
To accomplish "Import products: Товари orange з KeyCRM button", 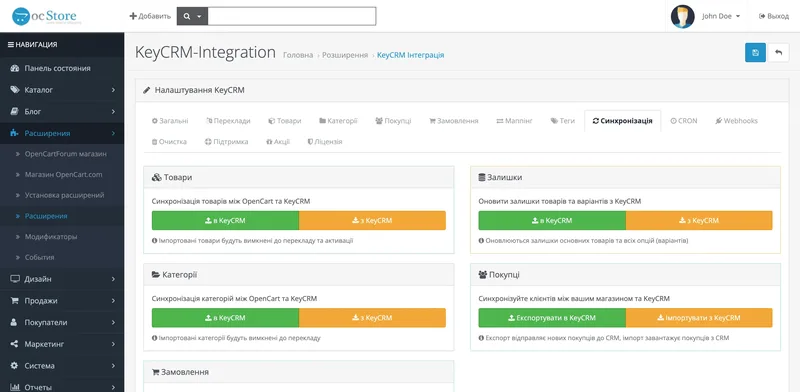I will pos(372,220).
